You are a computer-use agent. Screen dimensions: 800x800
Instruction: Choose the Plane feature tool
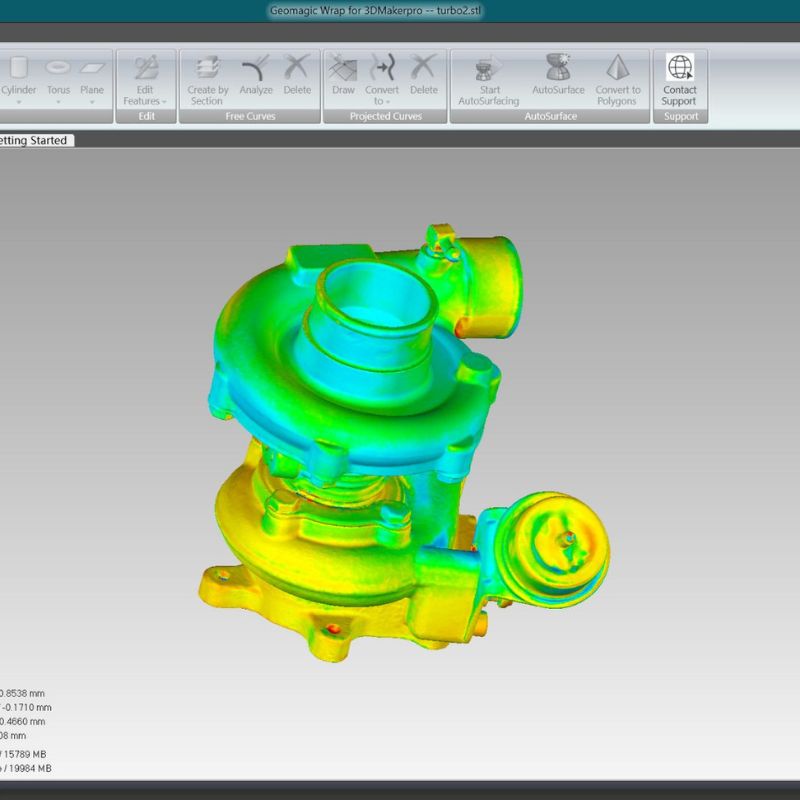coord(92,70)
